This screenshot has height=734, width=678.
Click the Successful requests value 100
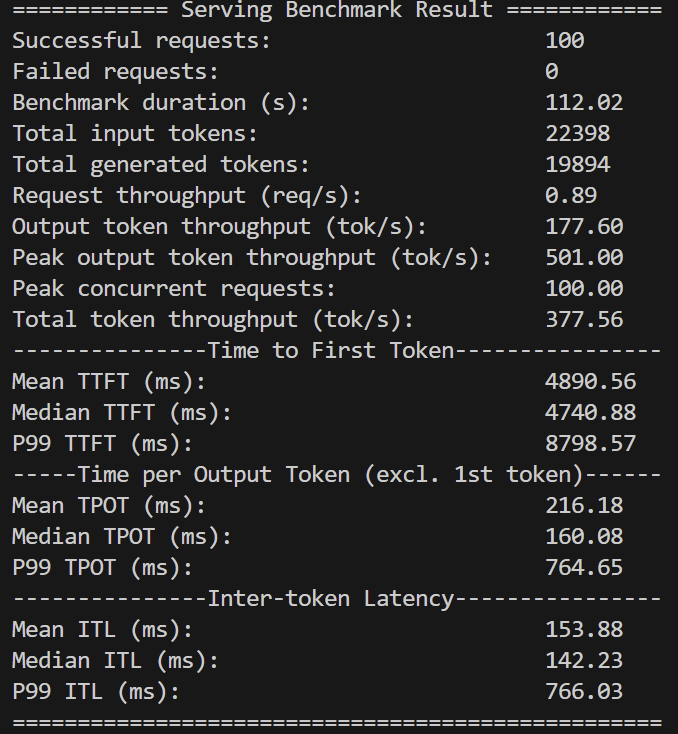coord(565,42)
